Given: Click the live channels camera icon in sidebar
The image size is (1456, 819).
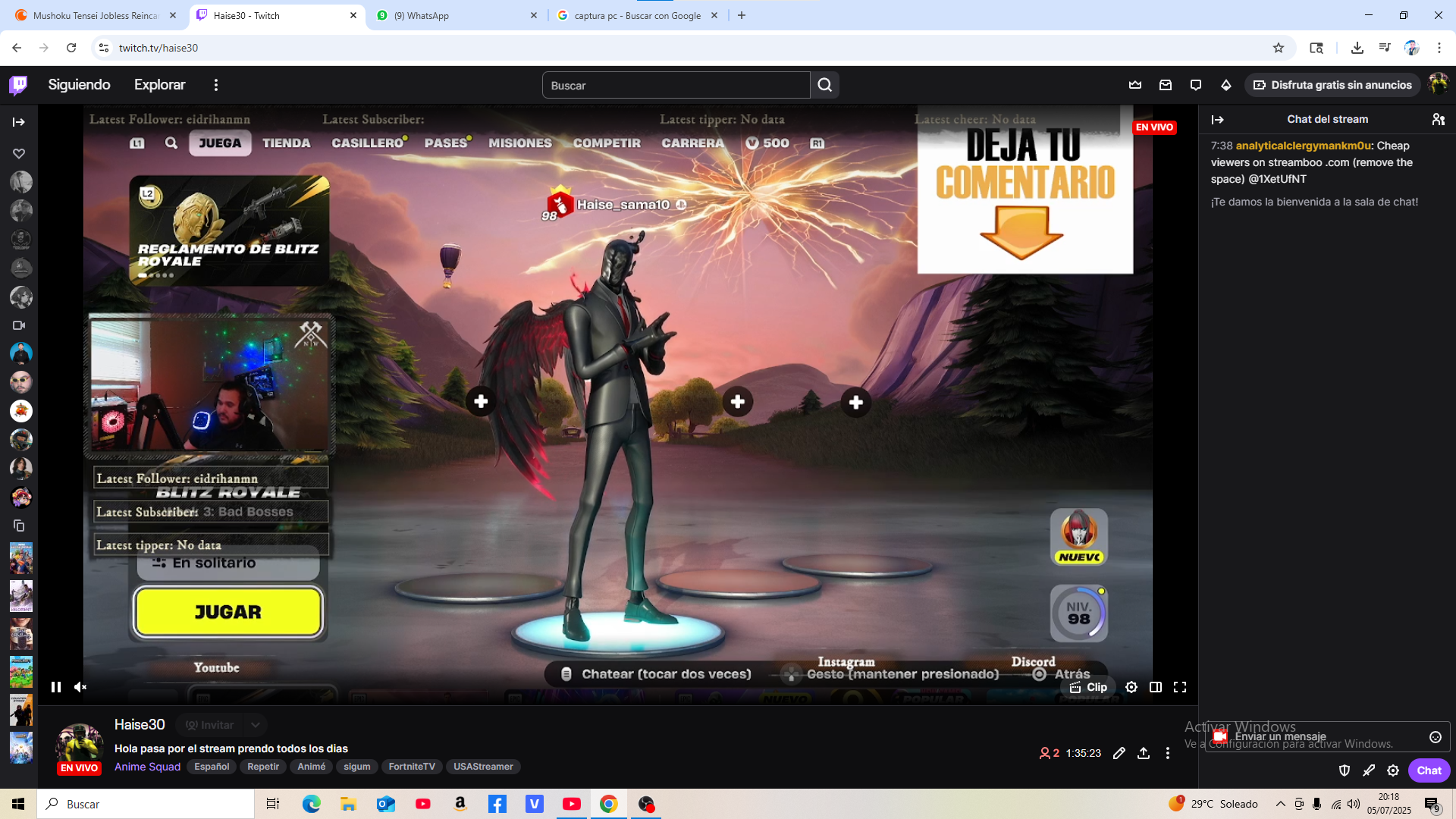Looking at the screenshot, I should [x=19, y=325].
